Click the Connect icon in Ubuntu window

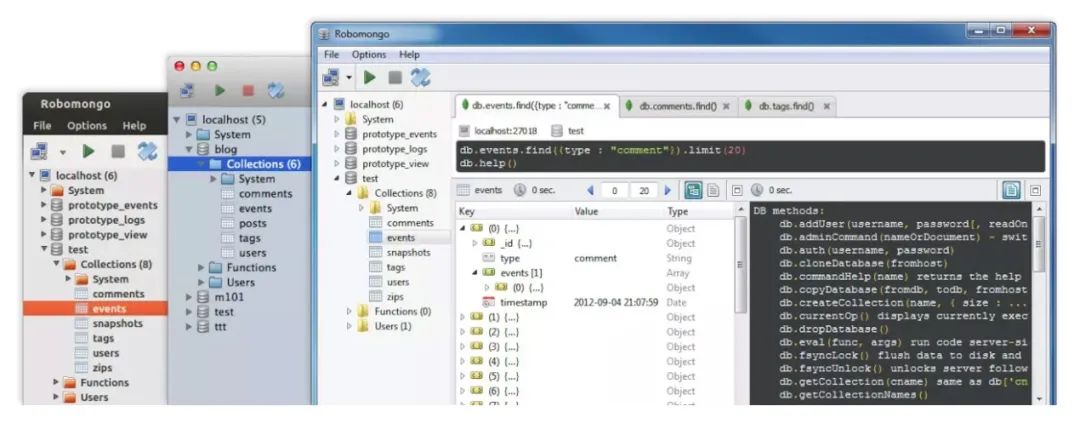(40, 151)
